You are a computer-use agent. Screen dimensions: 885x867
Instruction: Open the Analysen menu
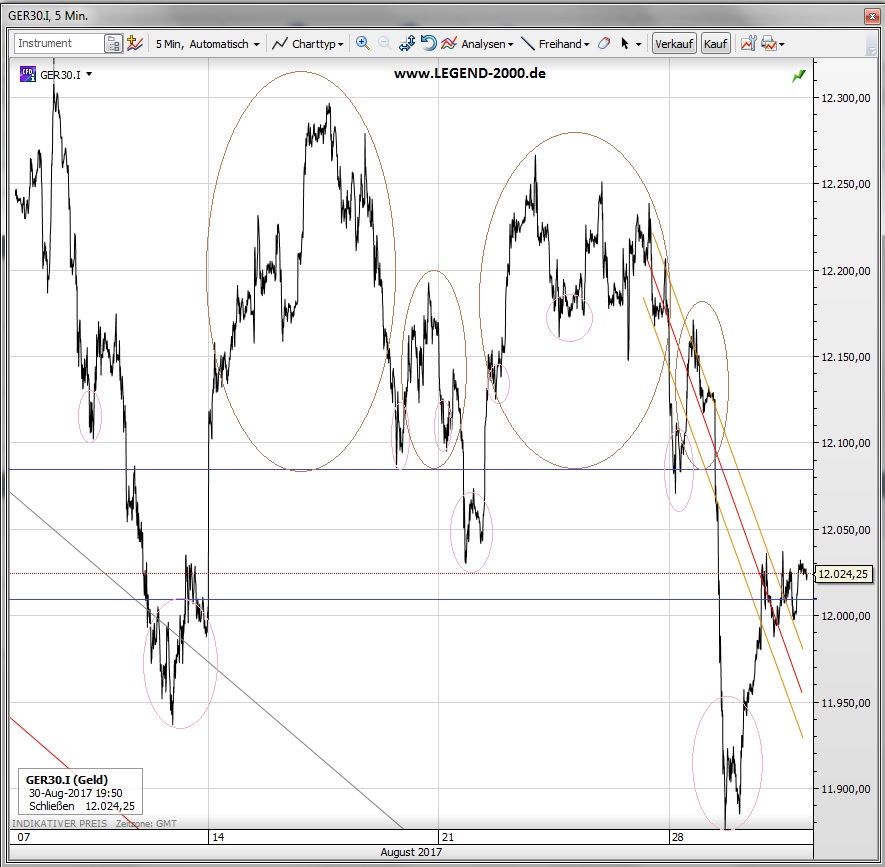pyautogui.click(x=487, y=43)
